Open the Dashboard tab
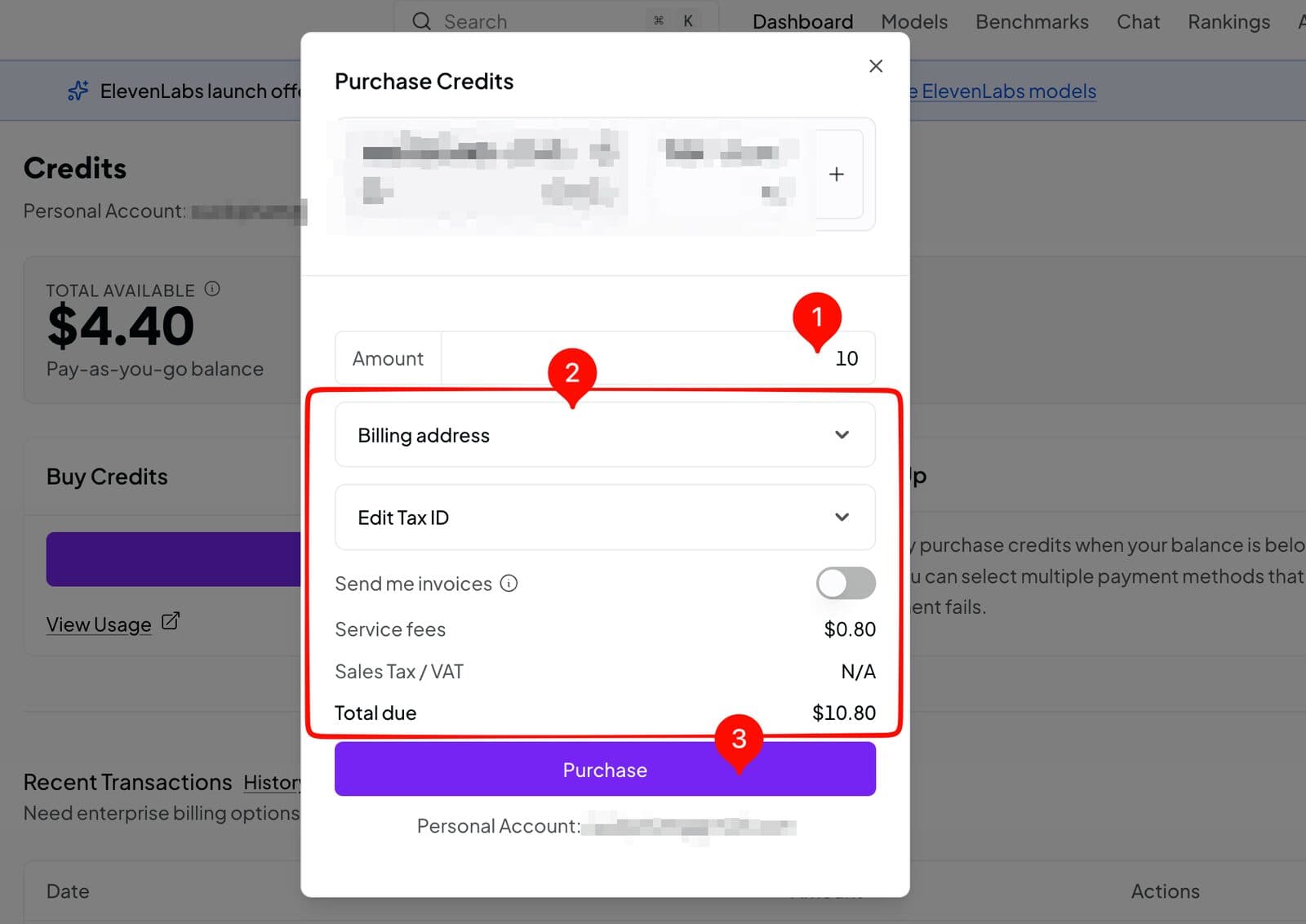Viewport: 1306px width, 924px height. coord(802,21)
